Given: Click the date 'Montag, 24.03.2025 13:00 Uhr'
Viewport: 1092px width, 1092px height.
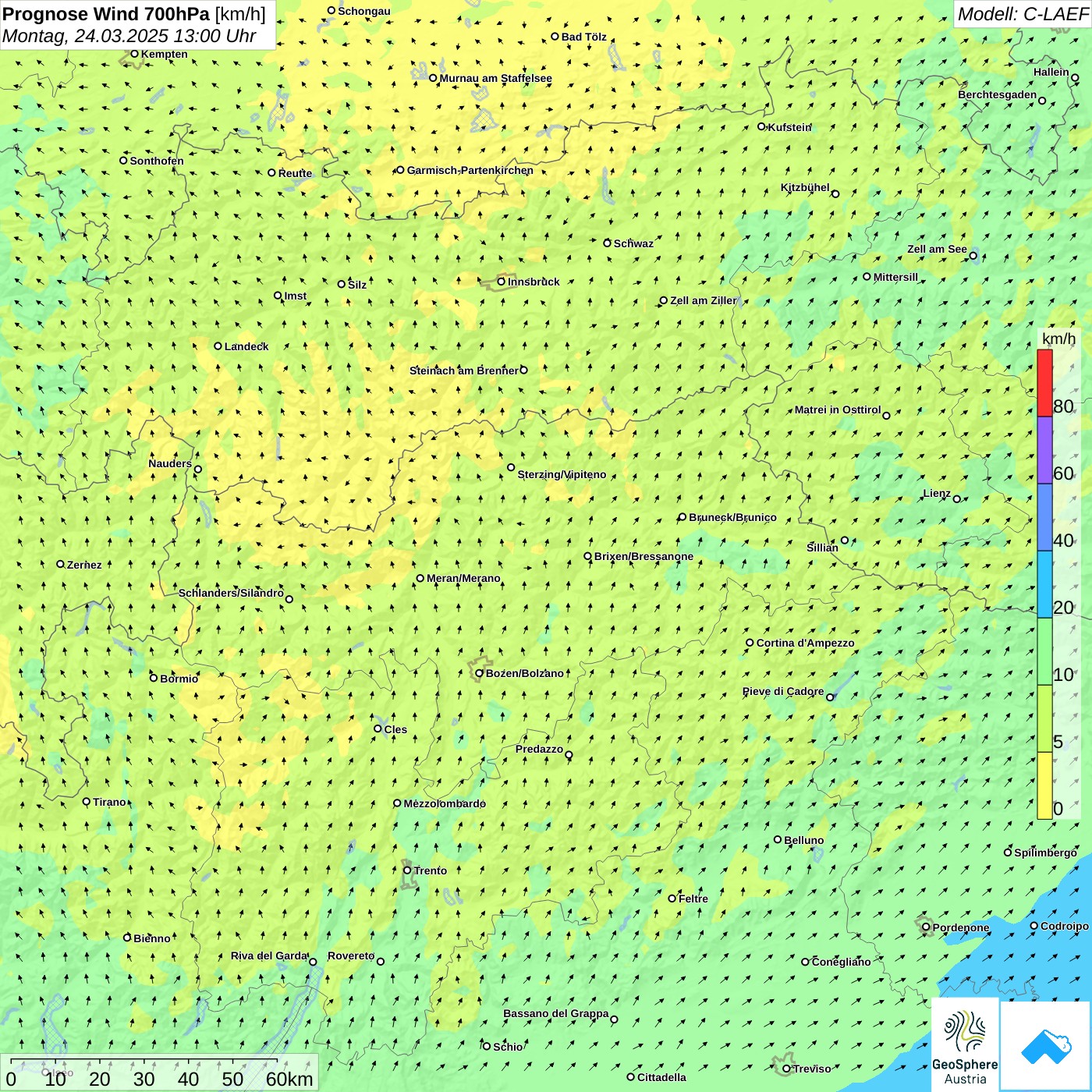Looking at the screenshot, I should 129,36.
